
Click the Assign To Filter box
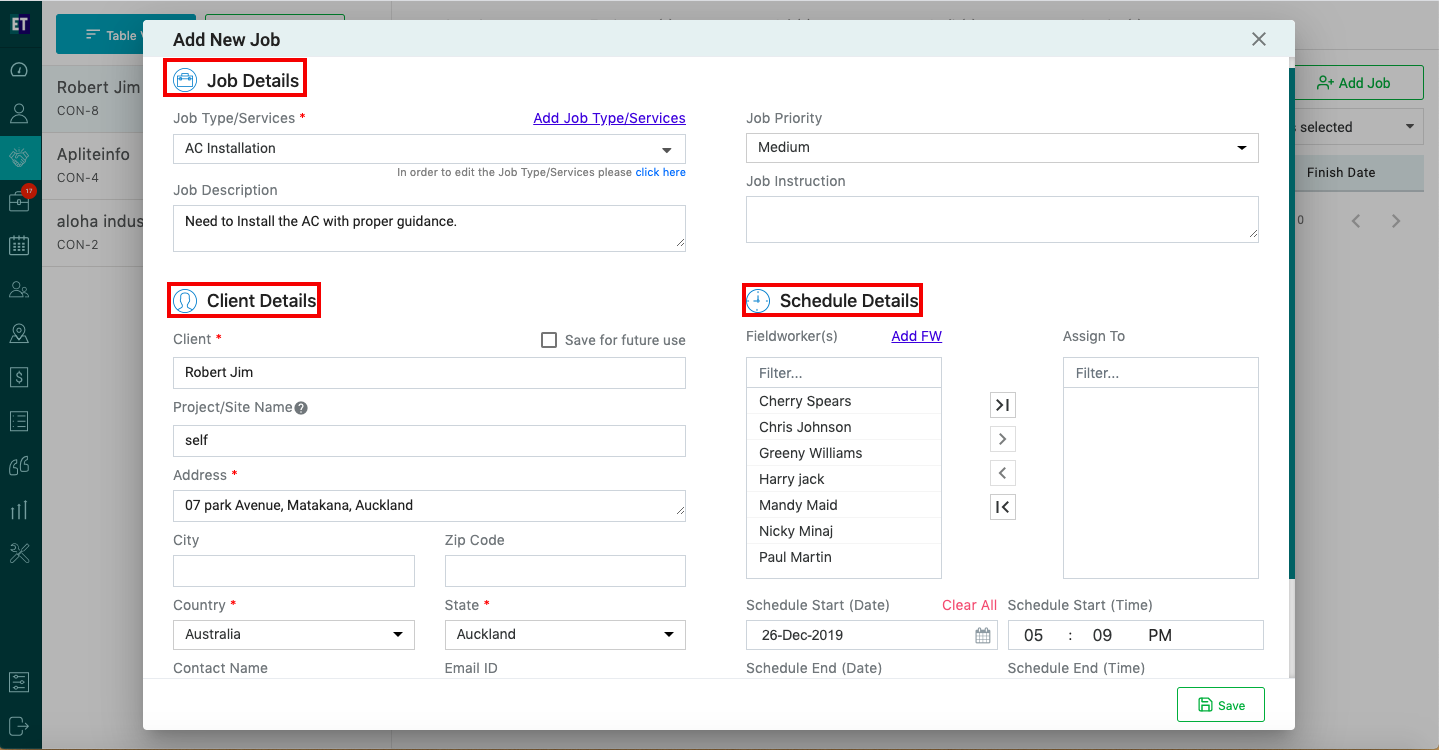click(x=1160, y=373)
